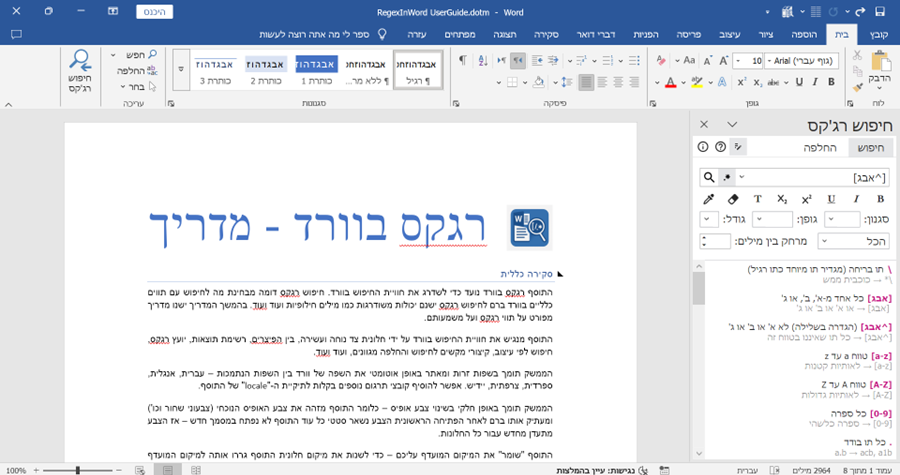Screen dimensions: 900x475
Task: Open the גודל (Size) dropdown in regex pane
Action: [708, 219]
